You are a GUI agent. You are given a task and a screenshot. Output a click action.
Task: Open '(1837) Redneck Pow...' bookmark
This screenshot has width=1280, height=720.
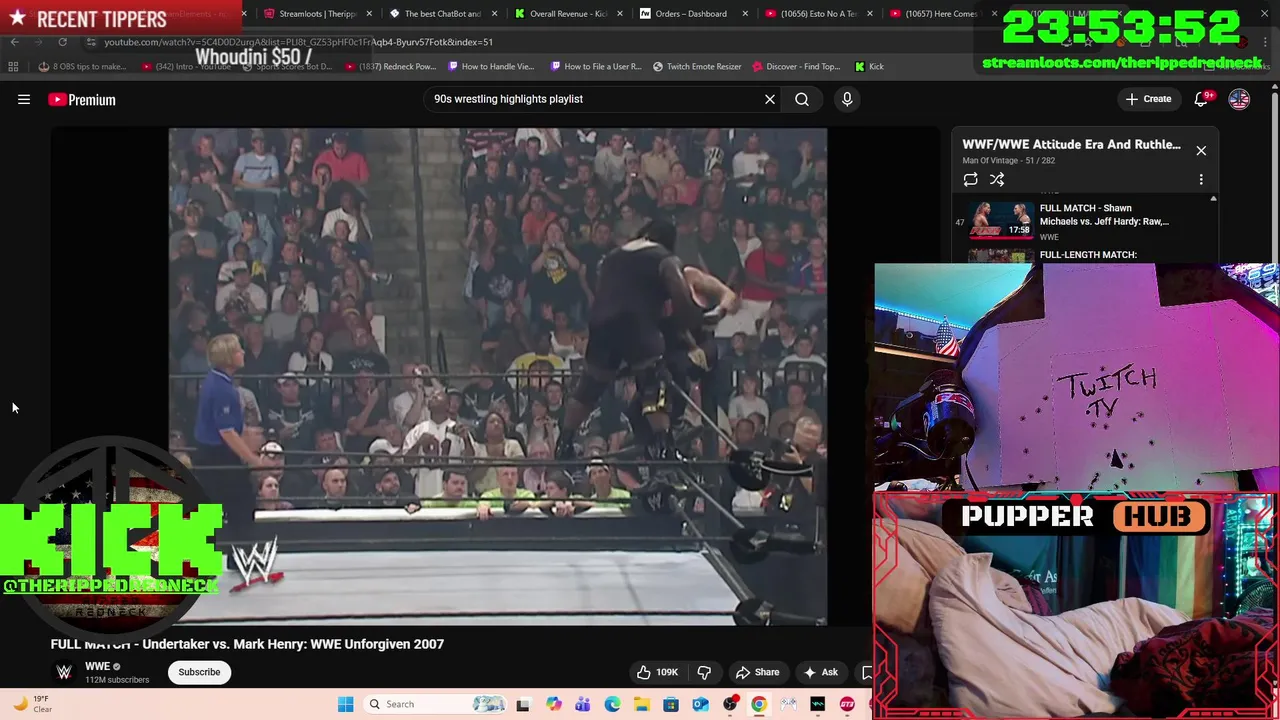390,66
